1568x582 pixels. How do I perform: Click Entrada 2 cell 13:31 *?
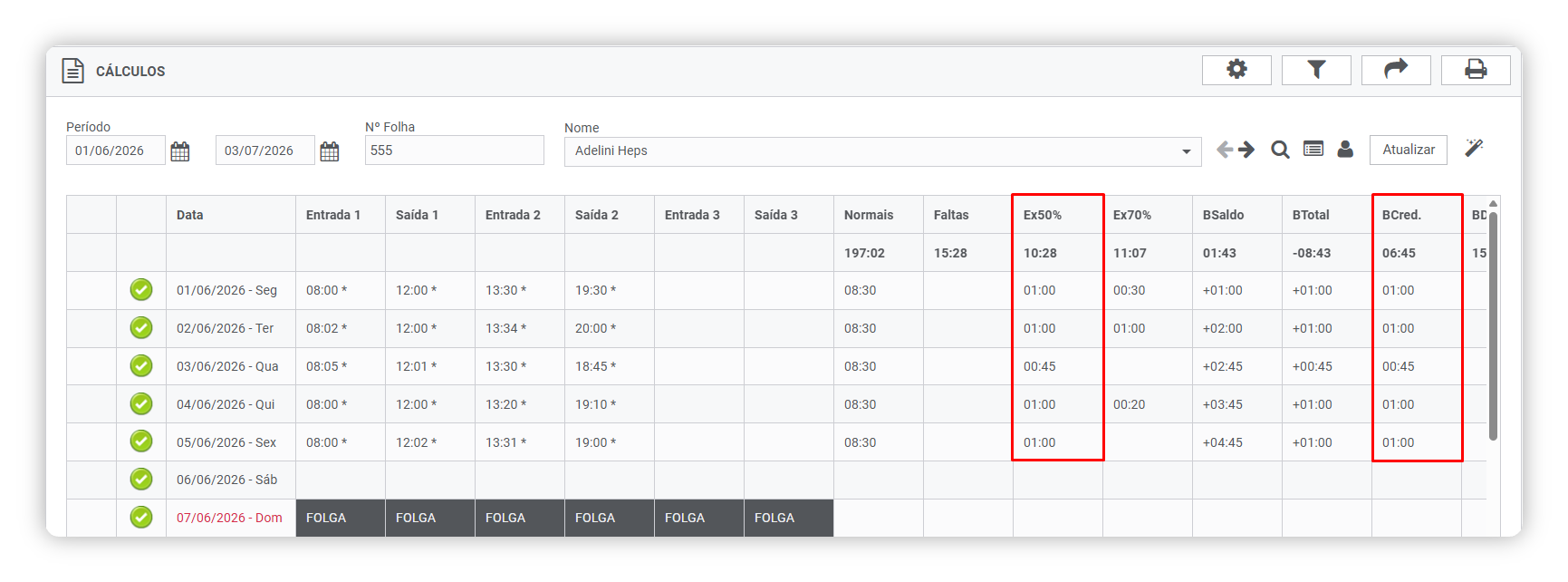tap(520, 442)
